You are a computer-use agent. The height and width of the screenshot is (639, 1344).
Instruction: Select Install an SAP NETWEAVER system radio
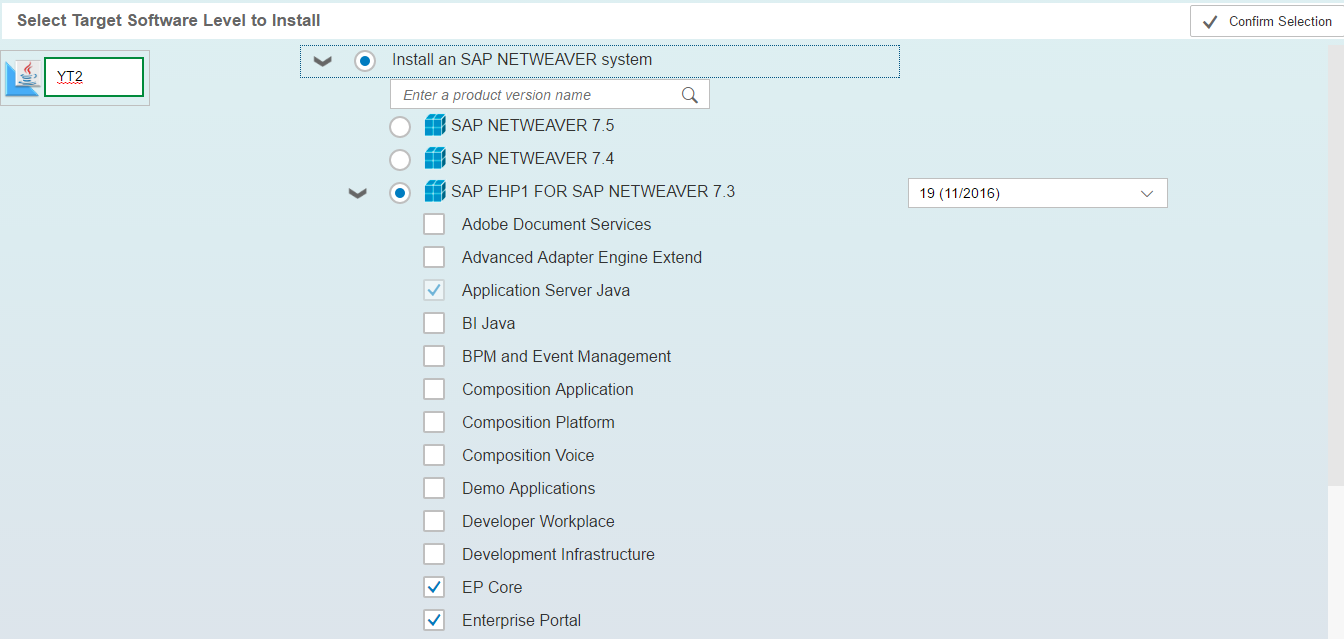365,61
